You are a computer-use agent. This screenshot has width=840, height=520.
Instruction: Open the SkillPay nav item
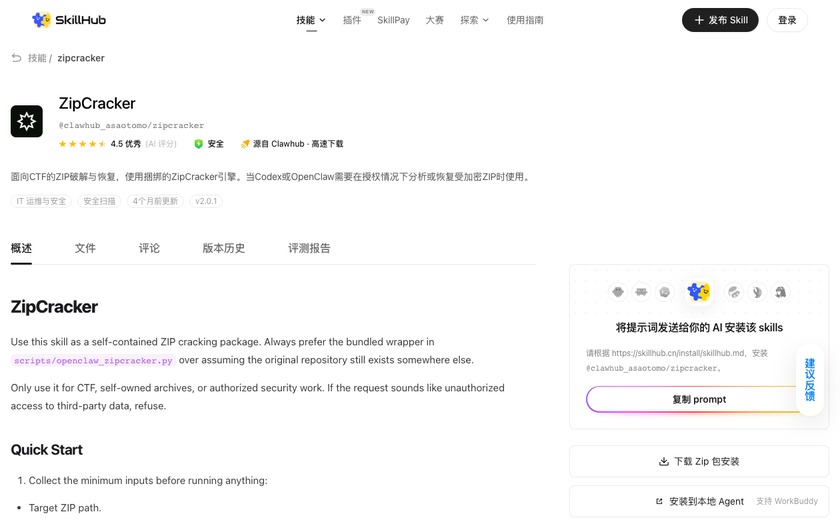393,20
